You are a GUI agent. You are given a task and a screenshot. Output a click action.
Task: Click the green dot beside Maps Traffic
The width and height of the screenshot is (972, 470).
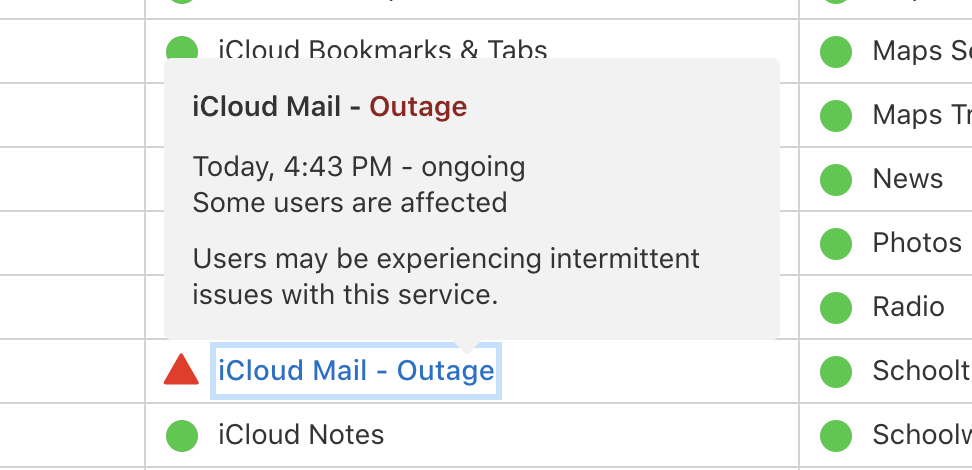coord(835,115)
